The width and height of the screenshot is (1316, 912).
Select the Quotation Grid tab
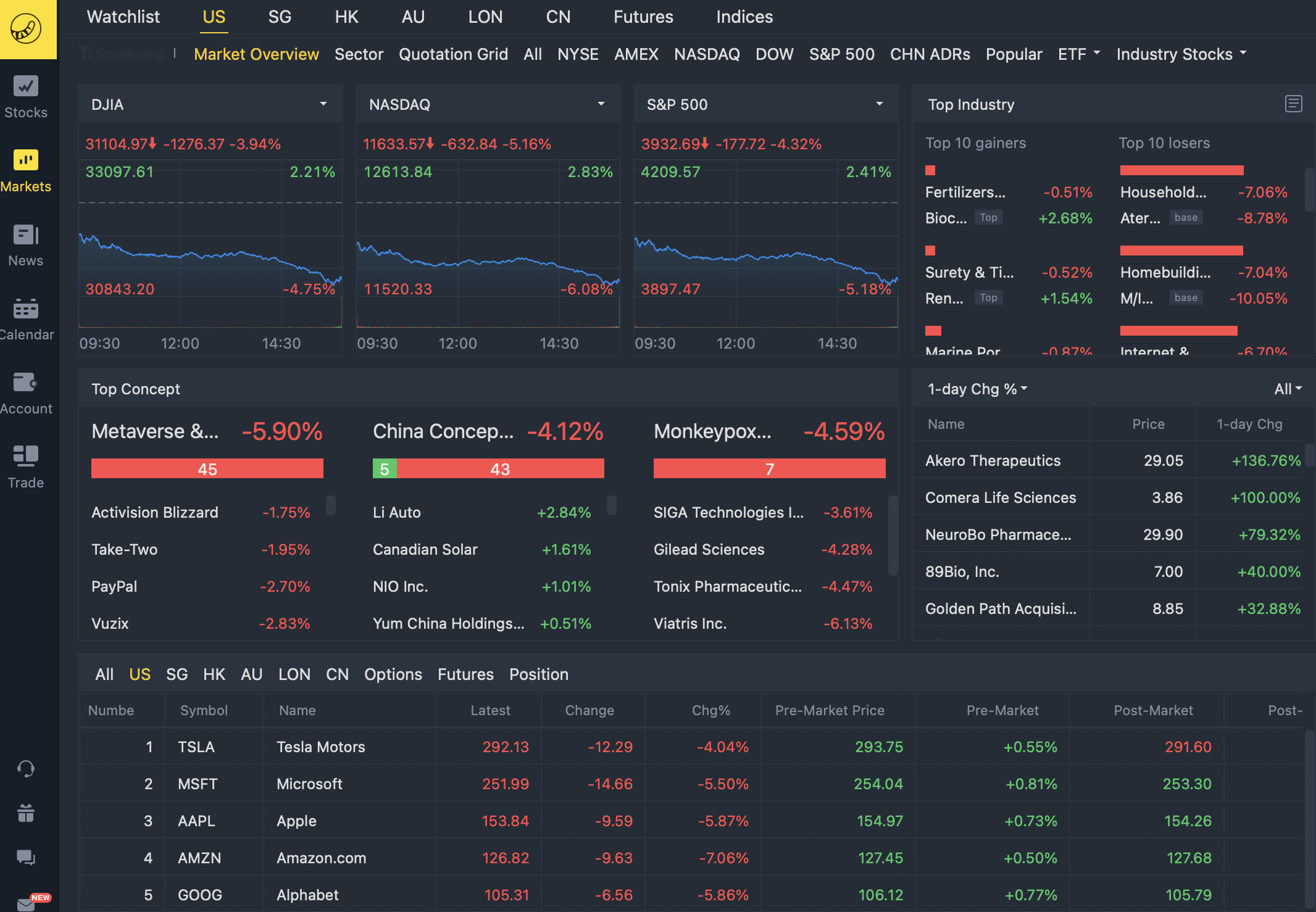[x=453, y=54]
